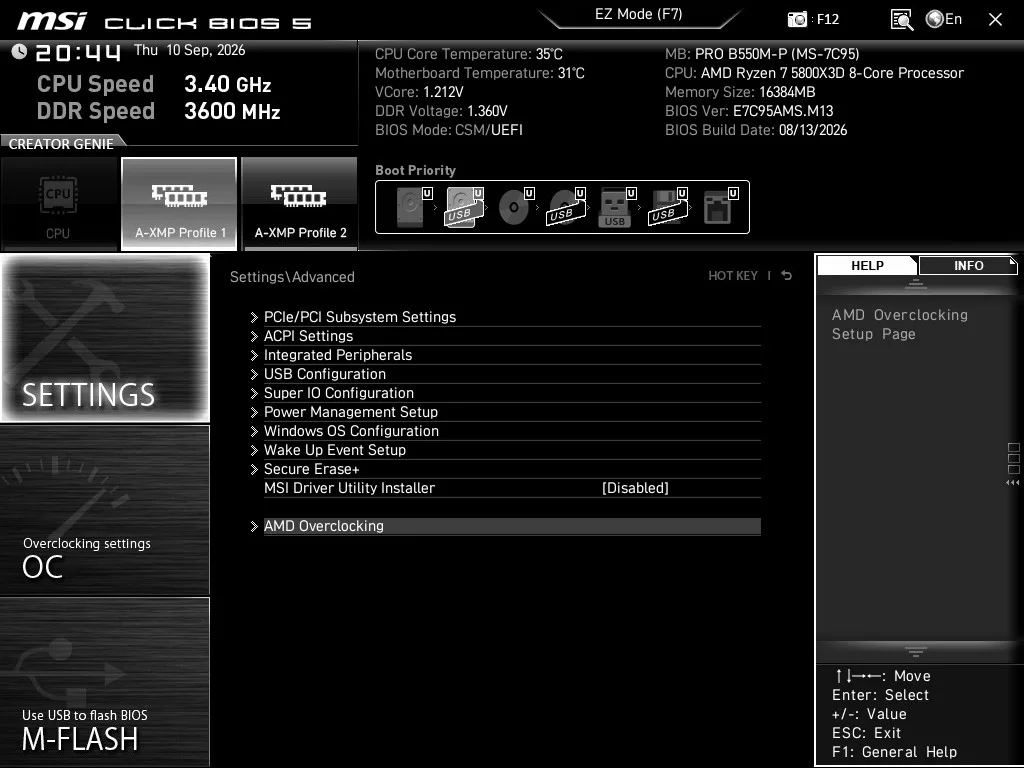Open the BIOS search magnifier icon
Screen dimensions: 1024x768
click(902, 20)
